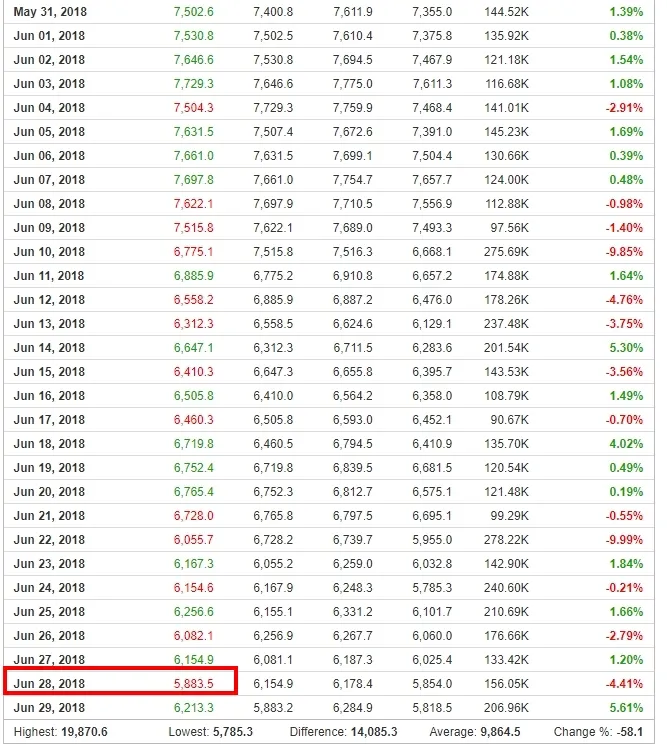
Task: Click the high value 7,775.0
Action: (x=352, y=84)
